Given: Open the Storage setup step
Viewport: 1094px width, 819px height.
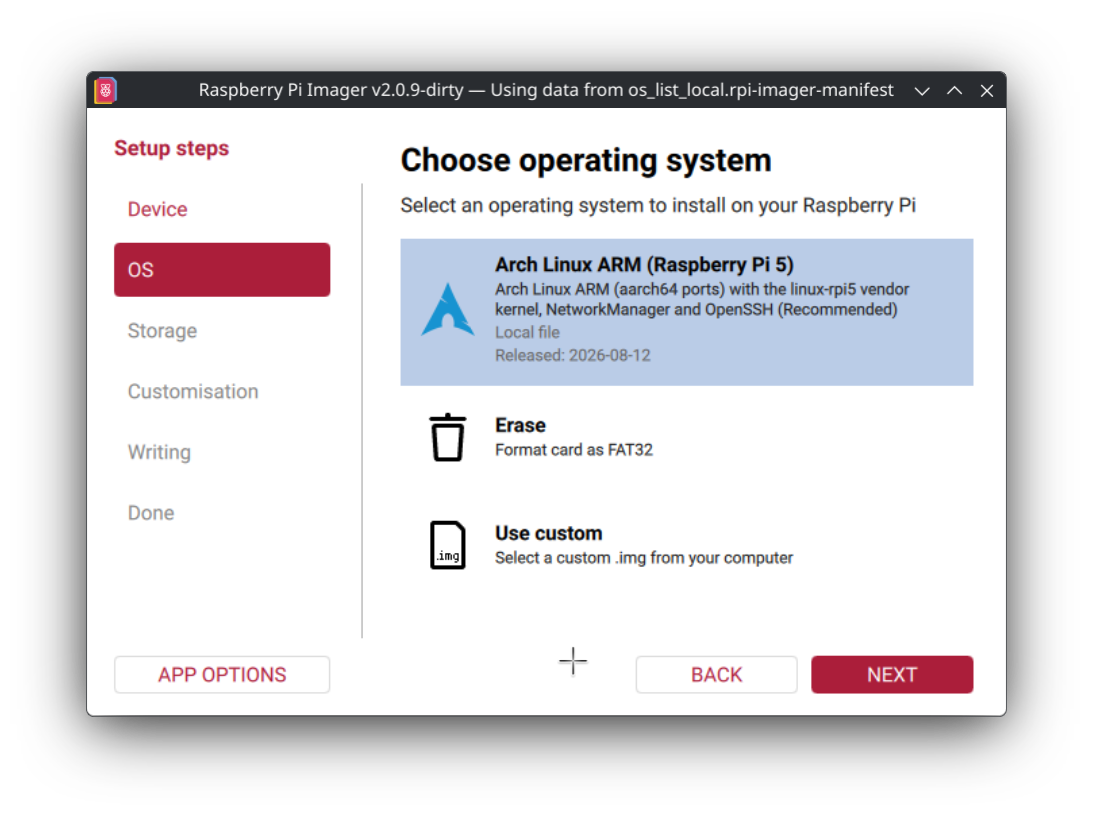Looking at the screenshot, I should click(x=163, y=331).
